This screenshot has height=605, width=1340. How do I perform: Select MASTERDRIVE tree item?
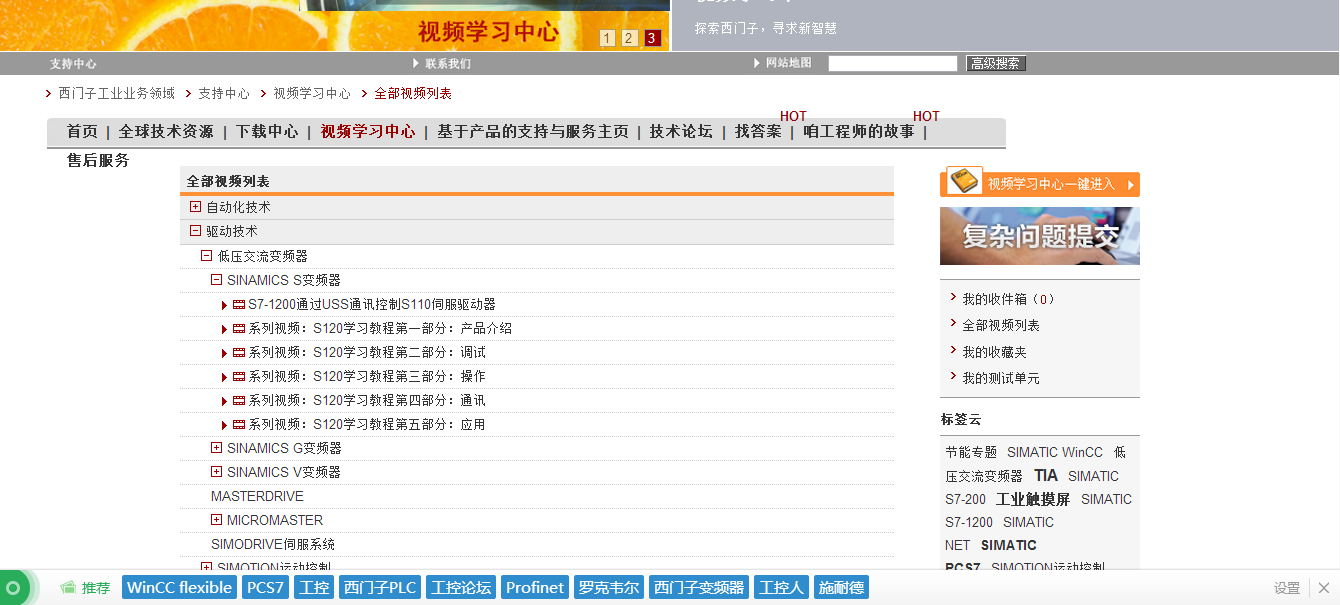coord(257,496)
